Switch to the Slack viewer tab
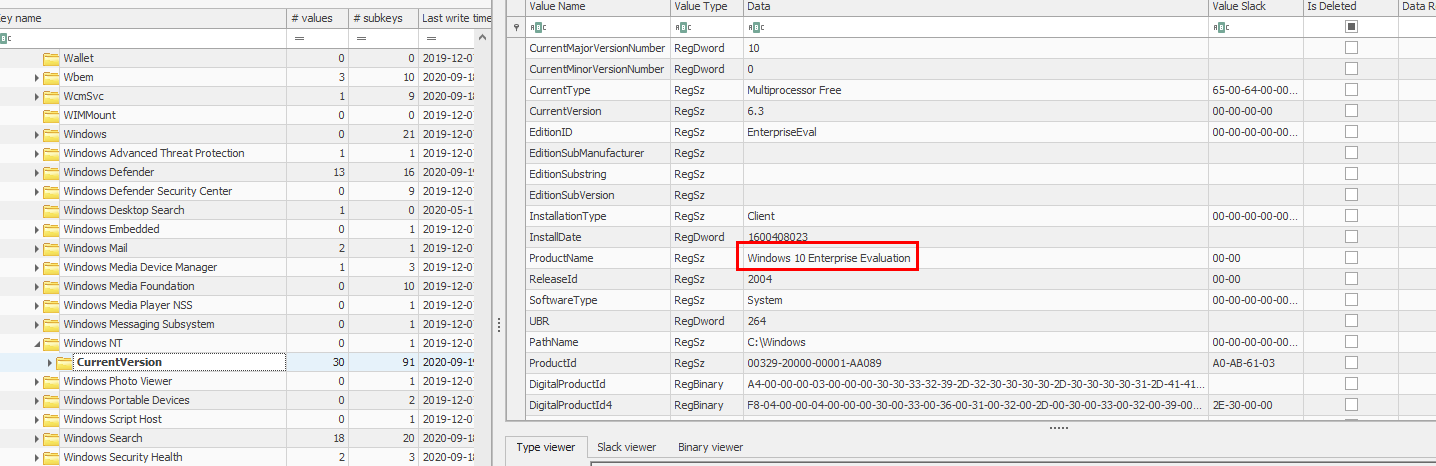The width and height of the screenshot is (1436, 466). pyautogui.click(x=626, y=447)
